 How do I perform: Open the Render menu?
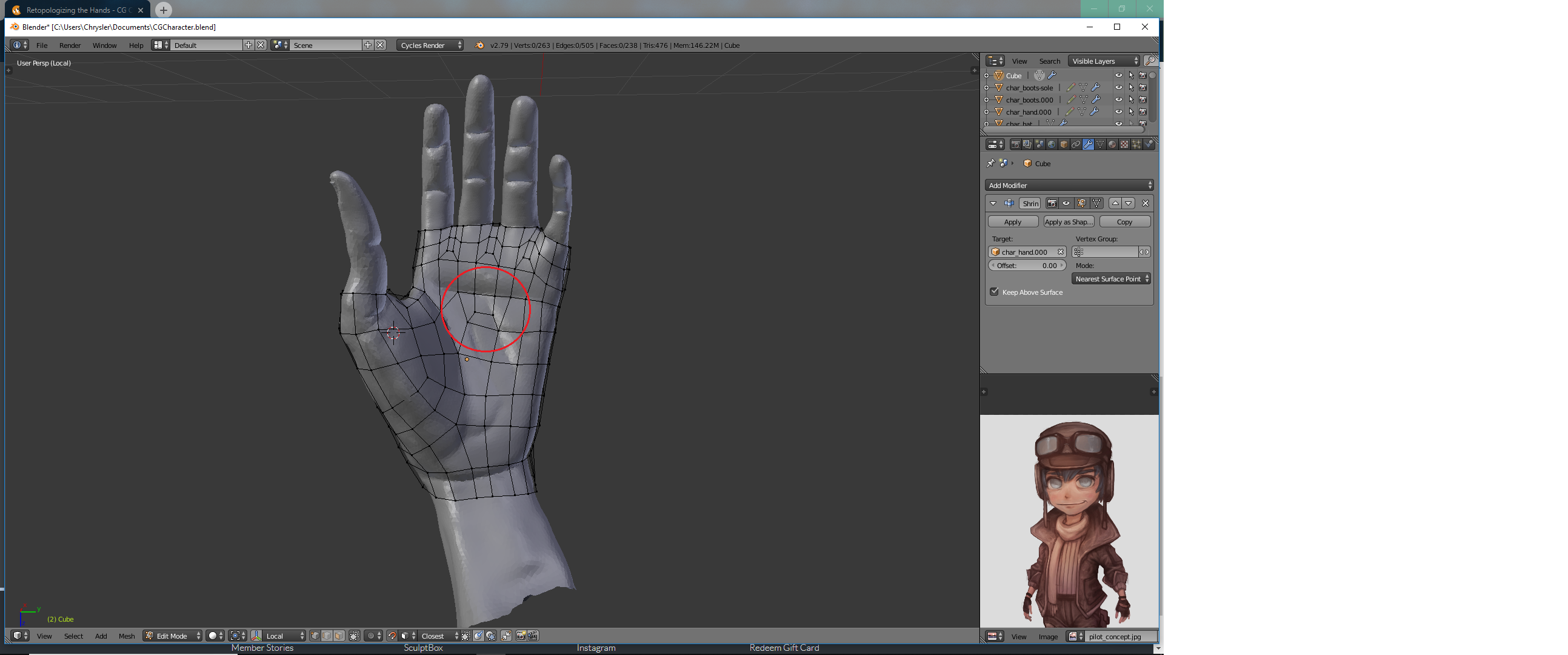click(x=70, y=45)
